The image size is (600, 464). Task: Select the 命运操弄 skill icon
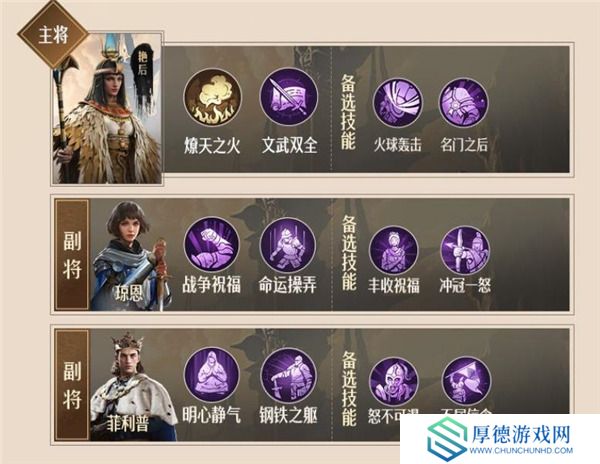point(288,246)
